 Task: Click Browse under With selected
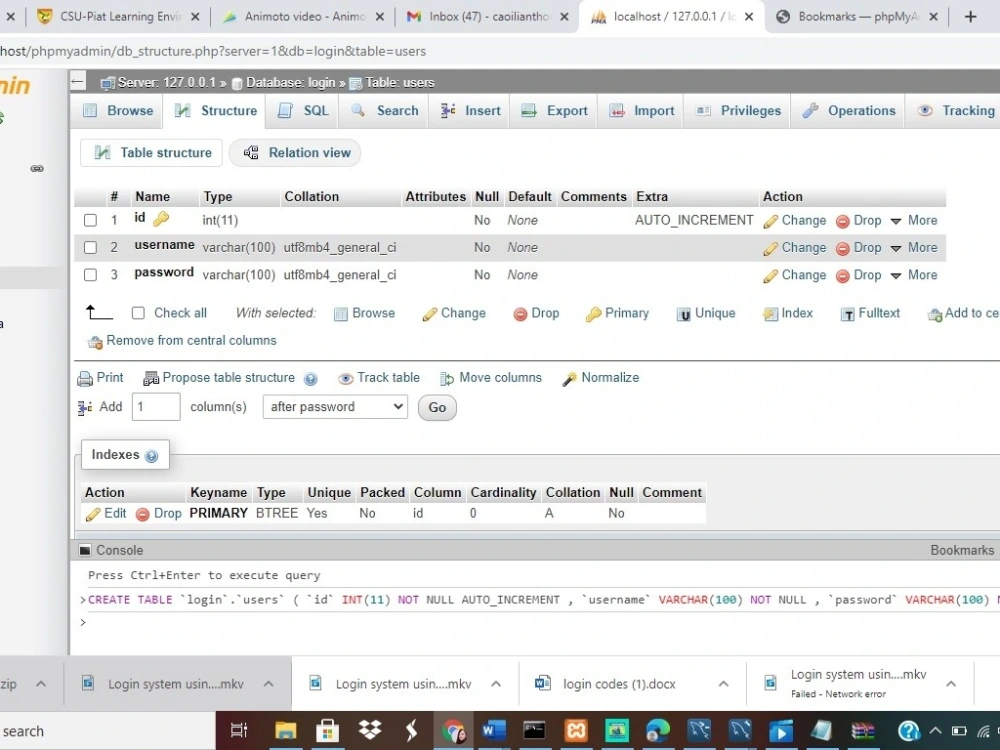[x=365, y=313]
